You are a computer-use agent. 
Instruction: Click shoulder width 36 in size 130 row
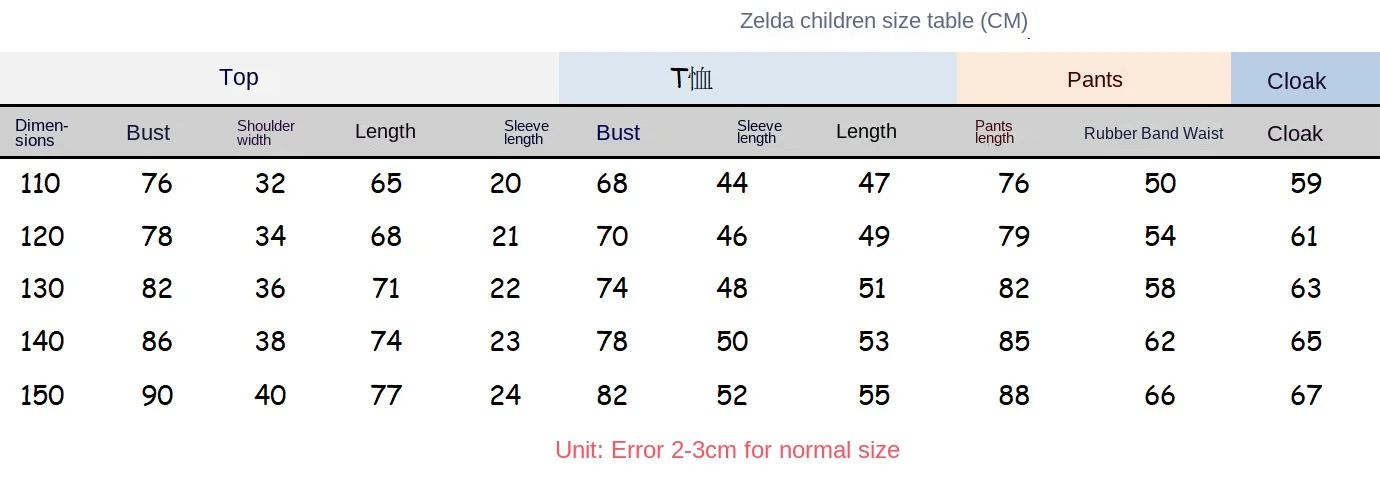[x=270, y=288]
